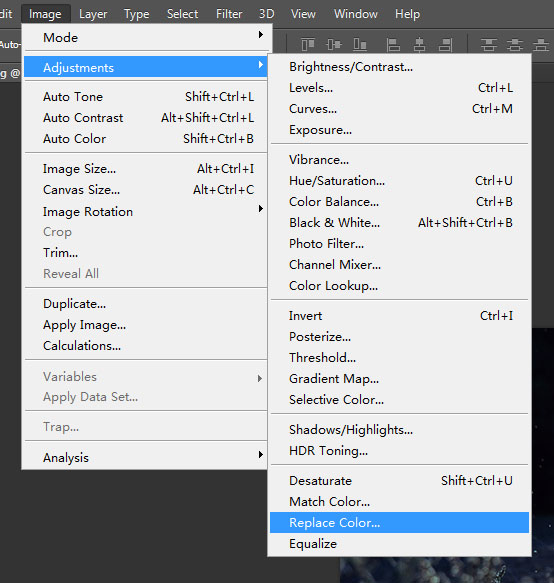
Task: Click the Align Right Edges icon
Action: tap(445, 45)
